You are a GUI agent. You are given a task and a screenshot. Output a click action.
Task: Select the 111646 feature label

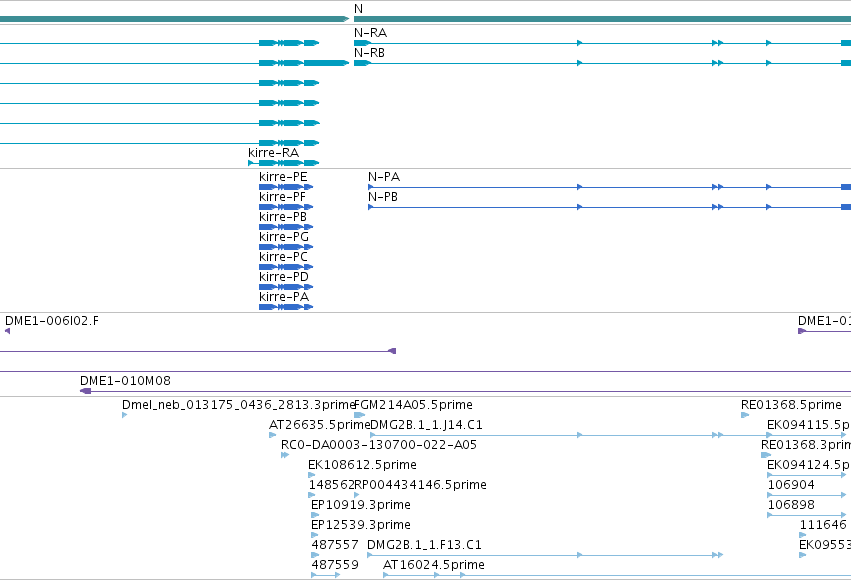coord(823,525)
